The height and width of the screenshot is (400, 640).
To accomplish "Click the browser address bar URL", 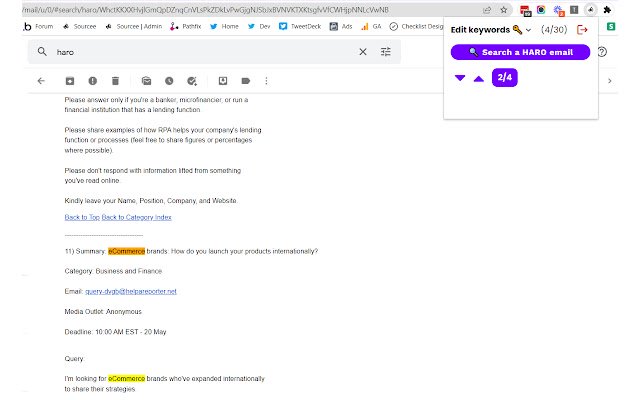I will (x=206, y=10).
